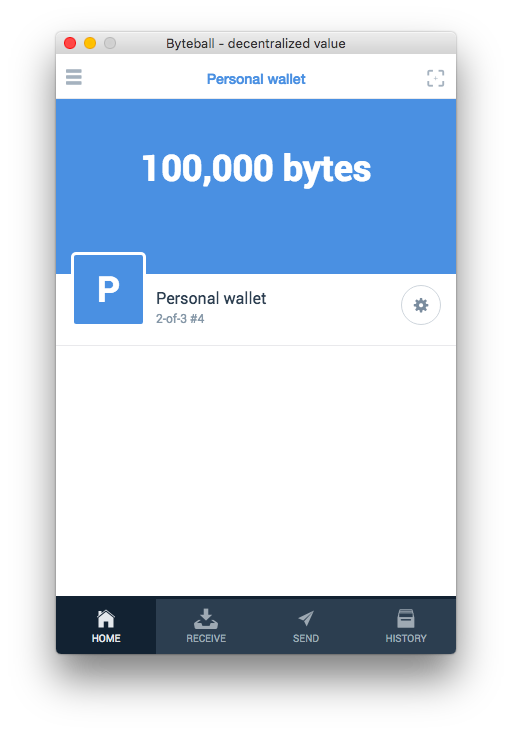512x734 pixels.
Task: Close the Byteball window
Action: [70, 43]
